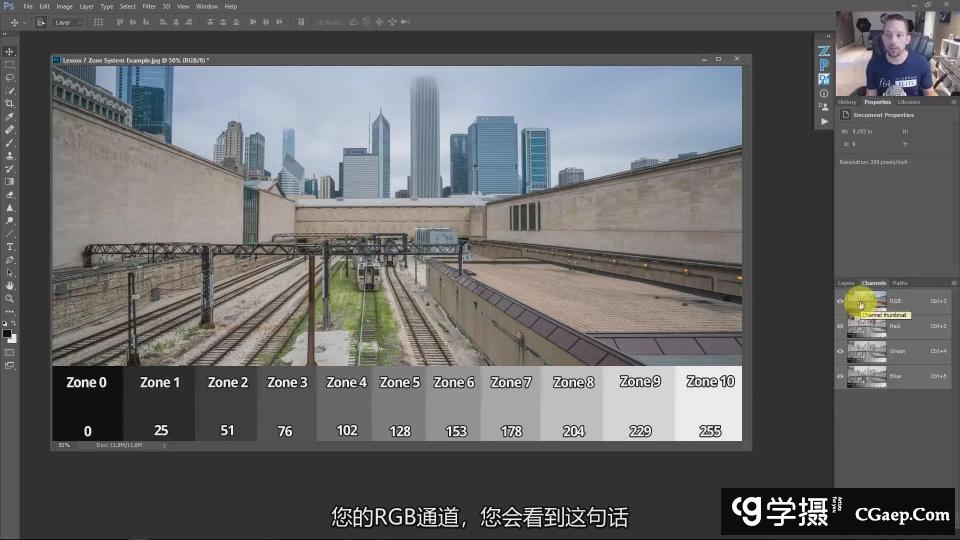Image resolution: width=960 pixels, height=540 pixels.
Task: Select the Move tool in the toolbox
Action: click(10, 51)
